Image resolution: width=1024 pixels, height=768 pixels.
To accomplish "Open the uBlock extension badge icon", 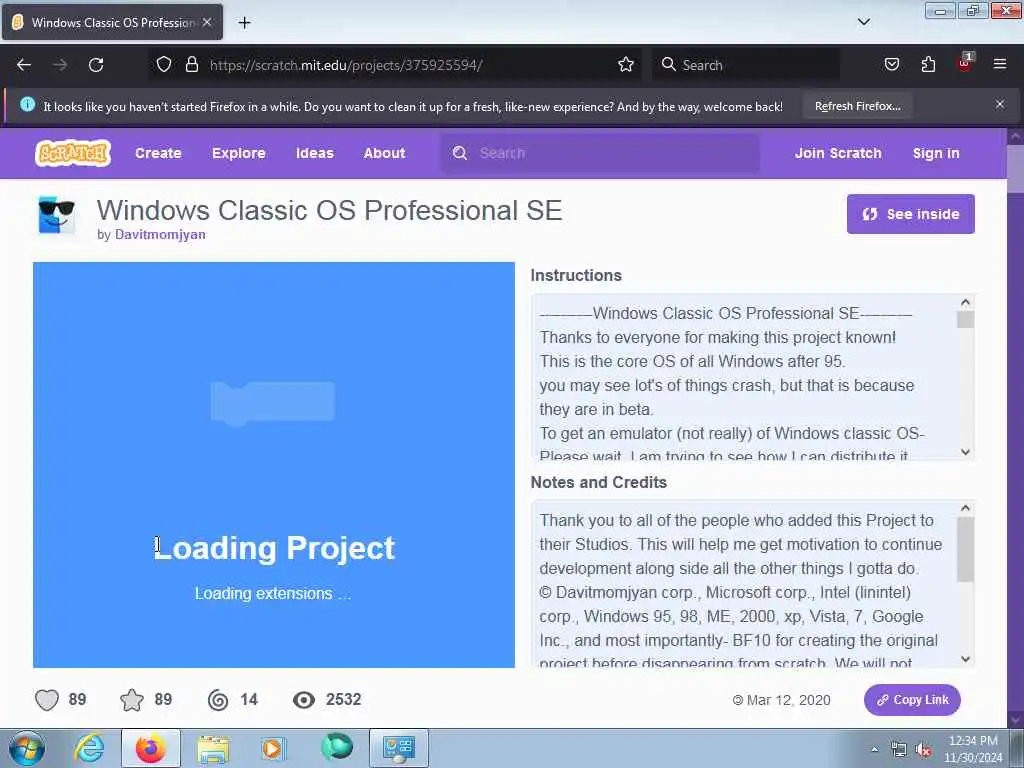I will pyautogui.click(x=965, y=63).
